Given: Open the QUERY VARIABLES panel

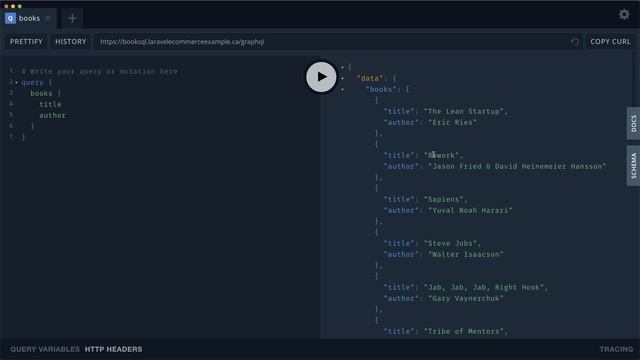Looking at the screenshot, I should tap(45, 349).
